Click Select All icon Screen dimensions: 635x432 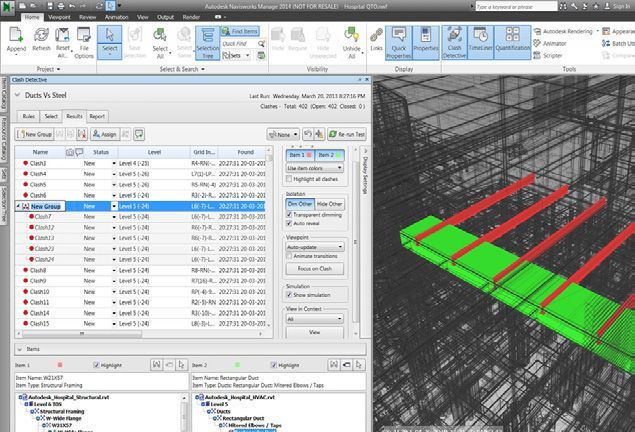tap(160, 43)
